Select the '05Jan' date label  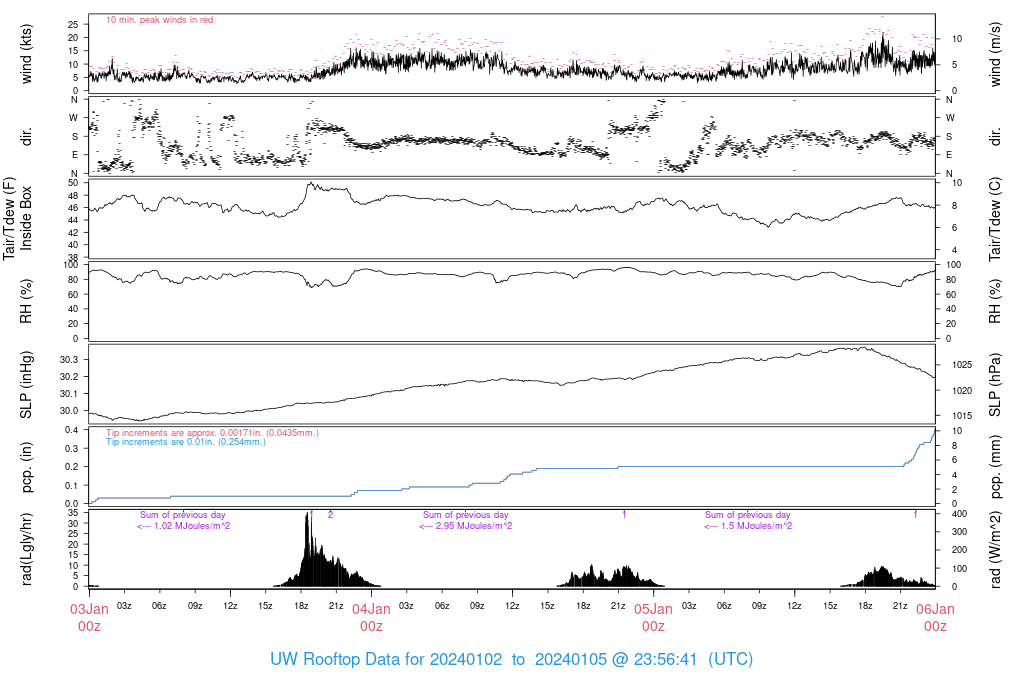pyautogui.click(x=653, y=609)
